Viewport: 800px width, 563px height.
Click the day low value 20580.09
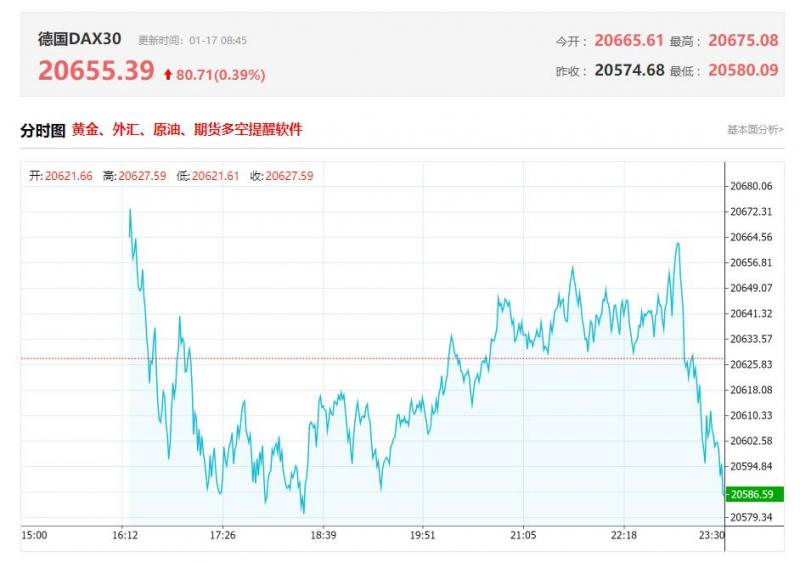(x=743, y=70)
